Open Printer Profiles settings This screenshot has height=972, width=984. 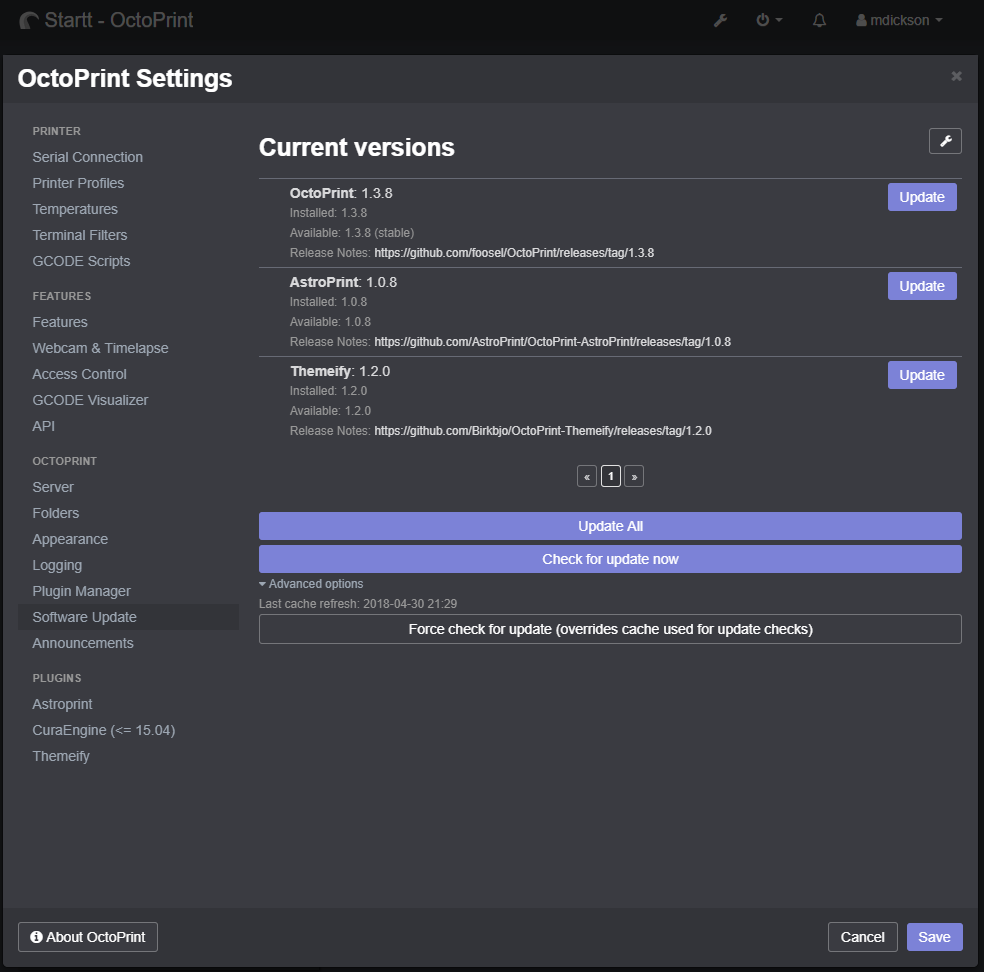pos(78,183)
